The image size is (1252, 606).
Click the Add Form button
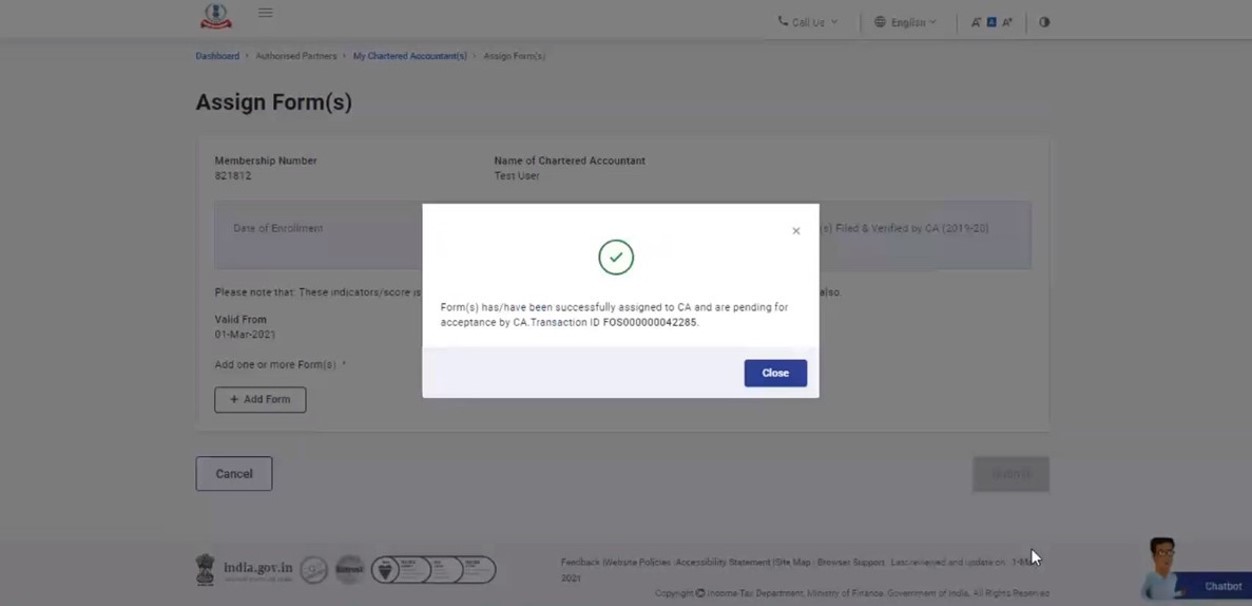coord(260,399)
